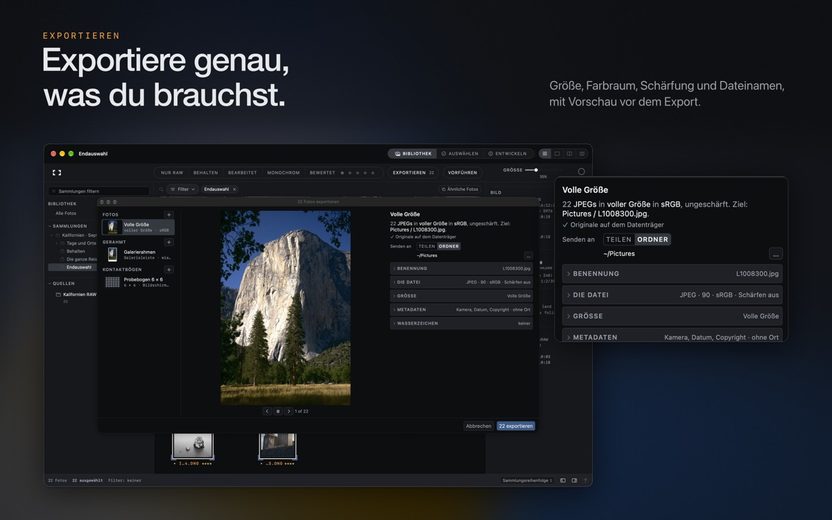Viewport: 832px width, 520px height.
Task: Click the search icon beside Filter
Action: [161, 189]
